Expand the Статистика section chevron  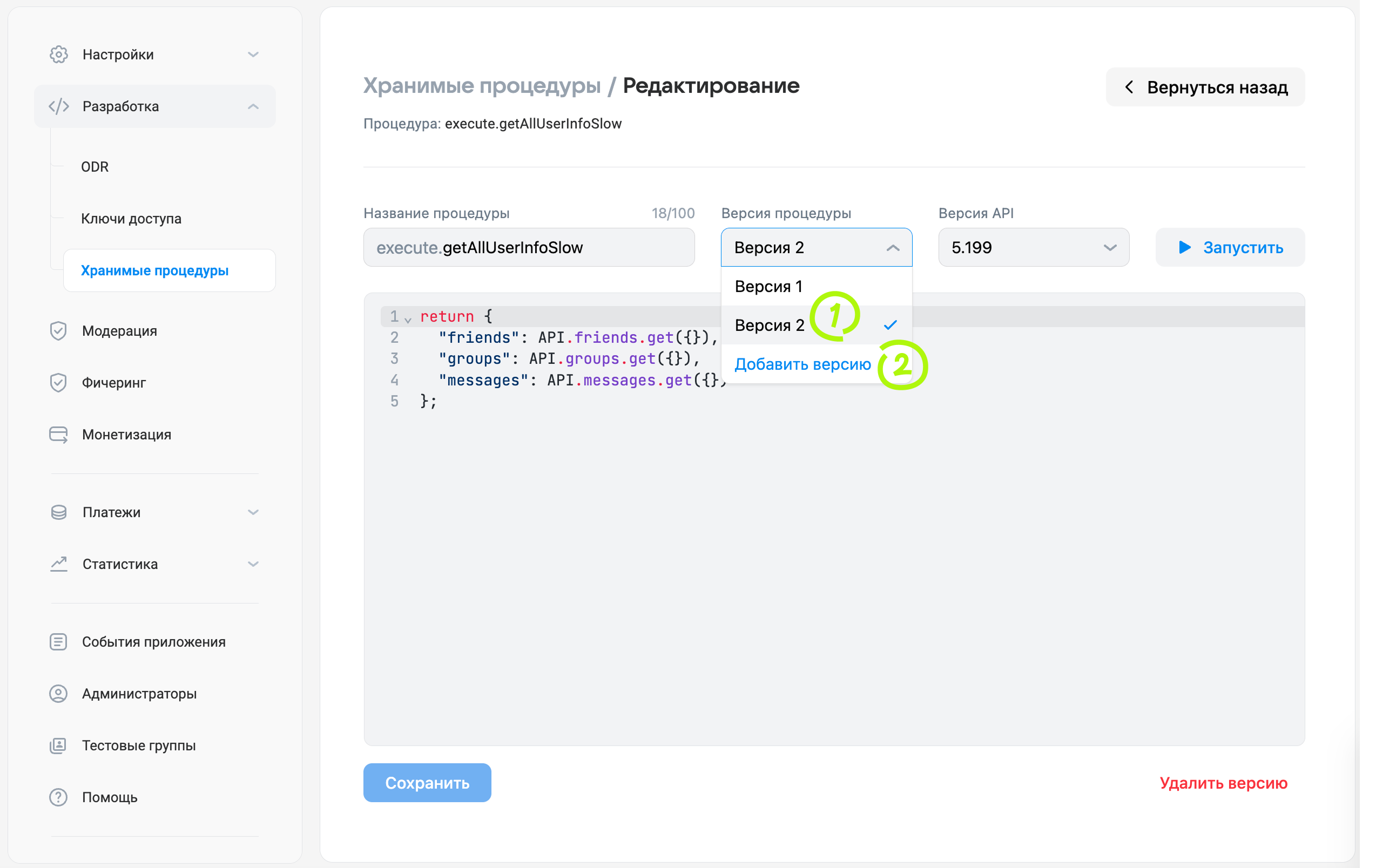253,564
